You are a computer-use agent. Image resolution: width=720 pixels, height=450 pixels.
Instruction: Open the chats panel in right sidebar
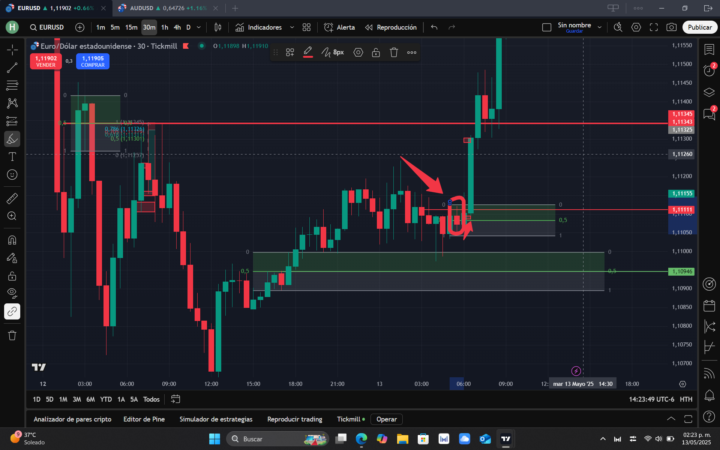(709, 113)
